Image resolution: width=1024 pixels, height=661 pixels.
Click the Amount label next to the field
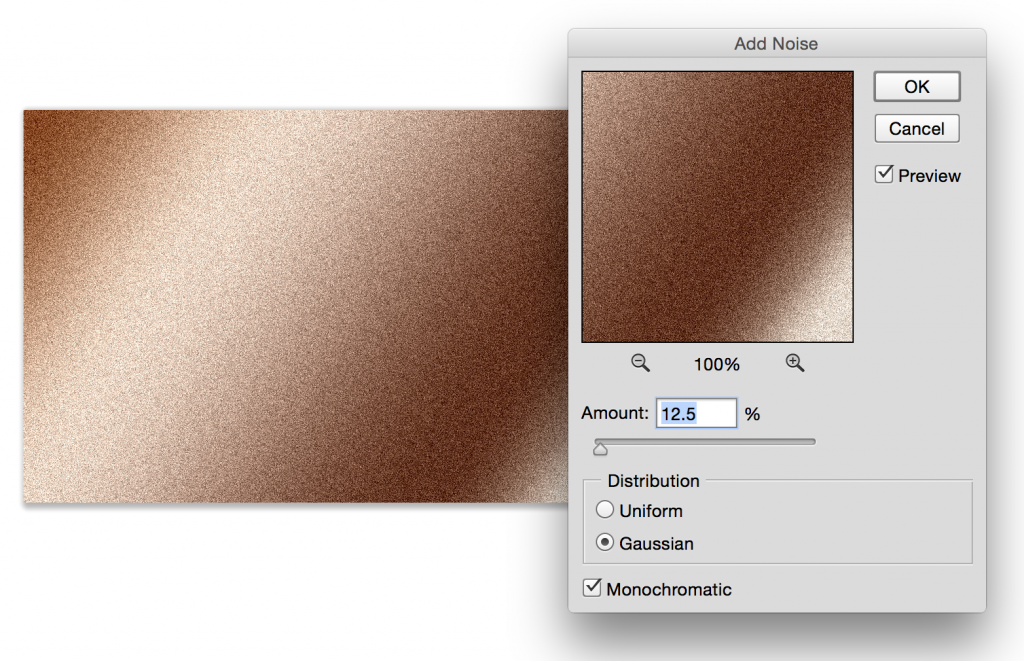[x=614, y=413]
